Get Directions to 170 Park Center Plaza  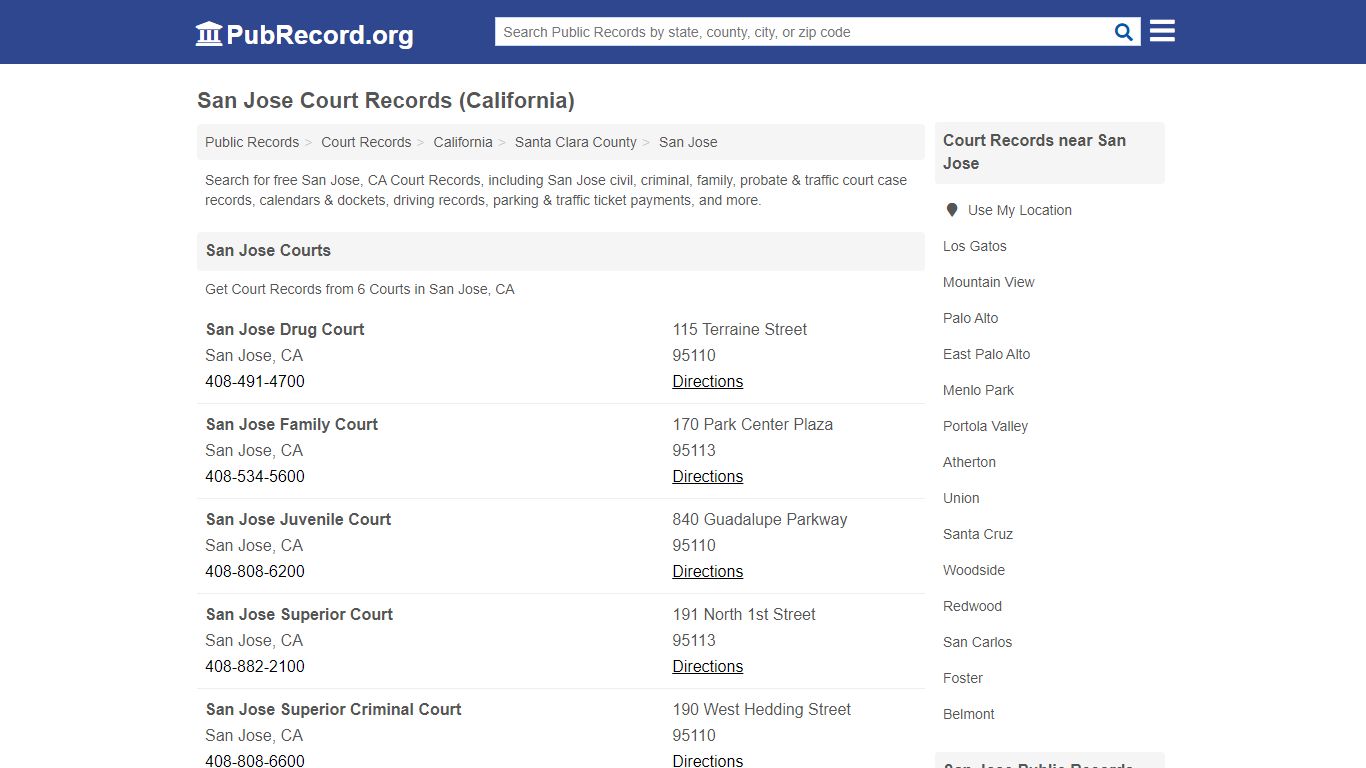coord(708,476)
